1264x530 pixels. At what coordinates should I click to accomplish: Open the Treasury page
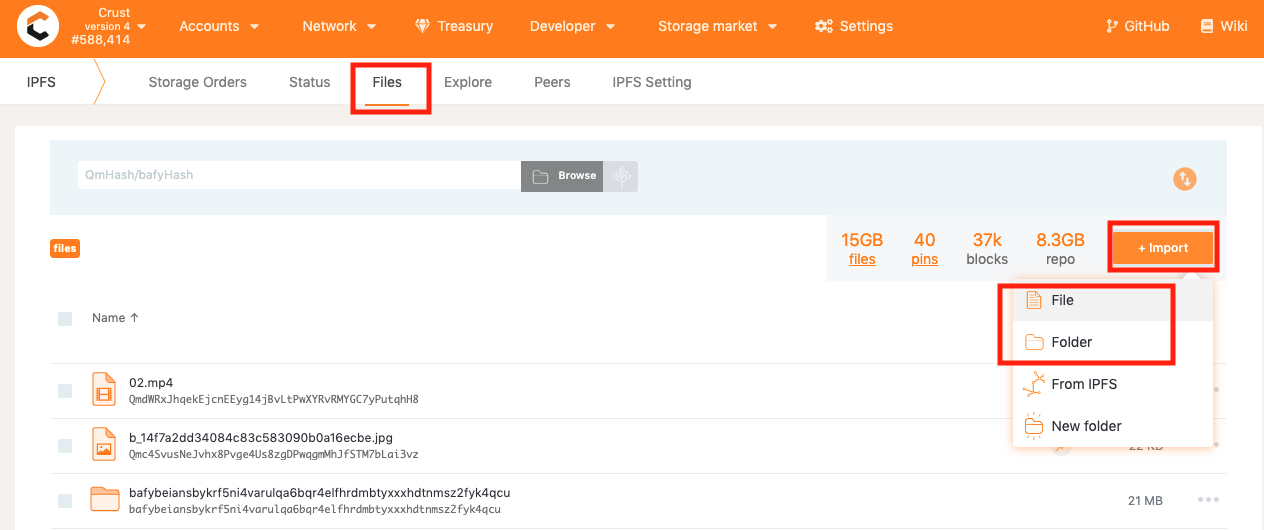453,26
